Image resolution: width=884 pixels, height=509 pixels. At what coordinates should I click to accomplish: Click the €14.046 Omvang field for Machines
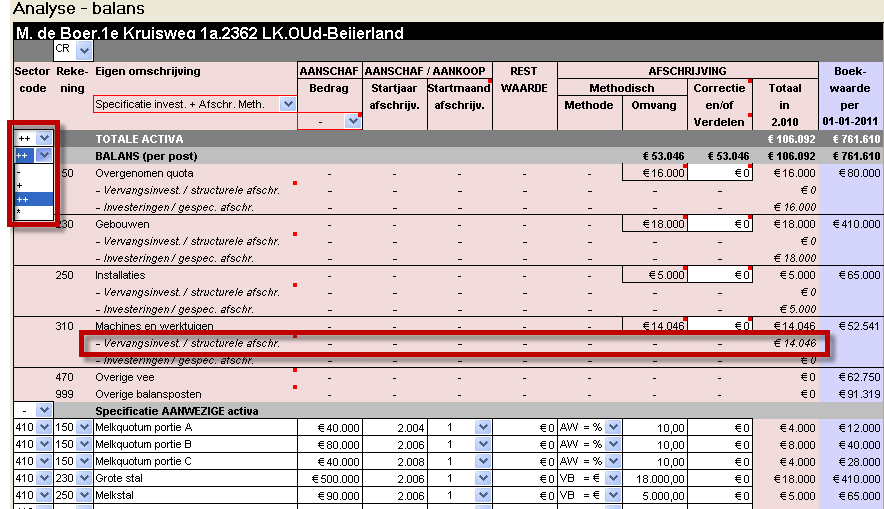tap(654, 326)
